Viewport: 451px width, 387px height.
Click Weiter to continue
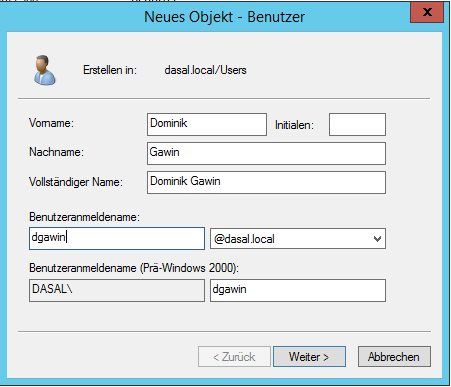tap(309, 357)
